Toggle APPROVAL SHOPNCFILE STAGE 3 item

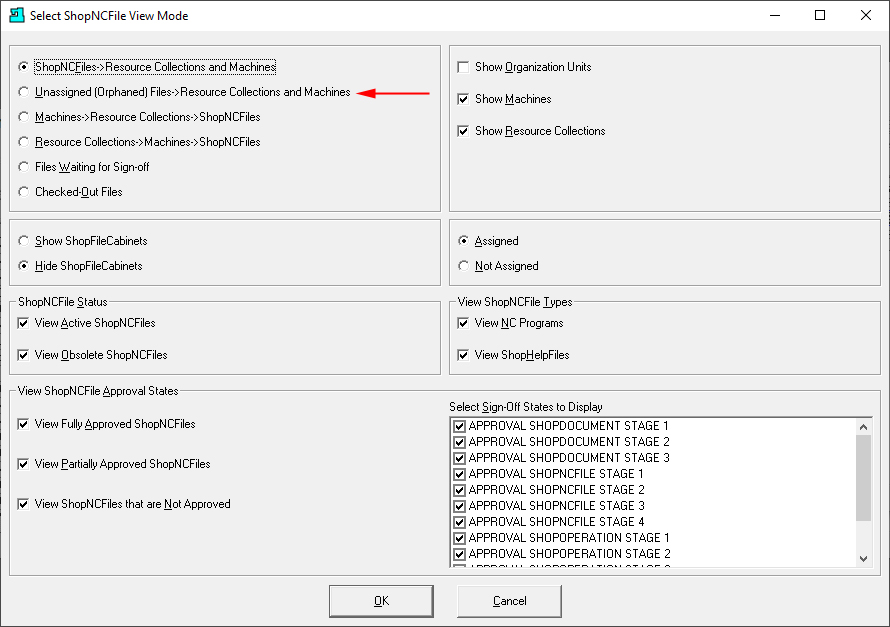pos(460,506)
